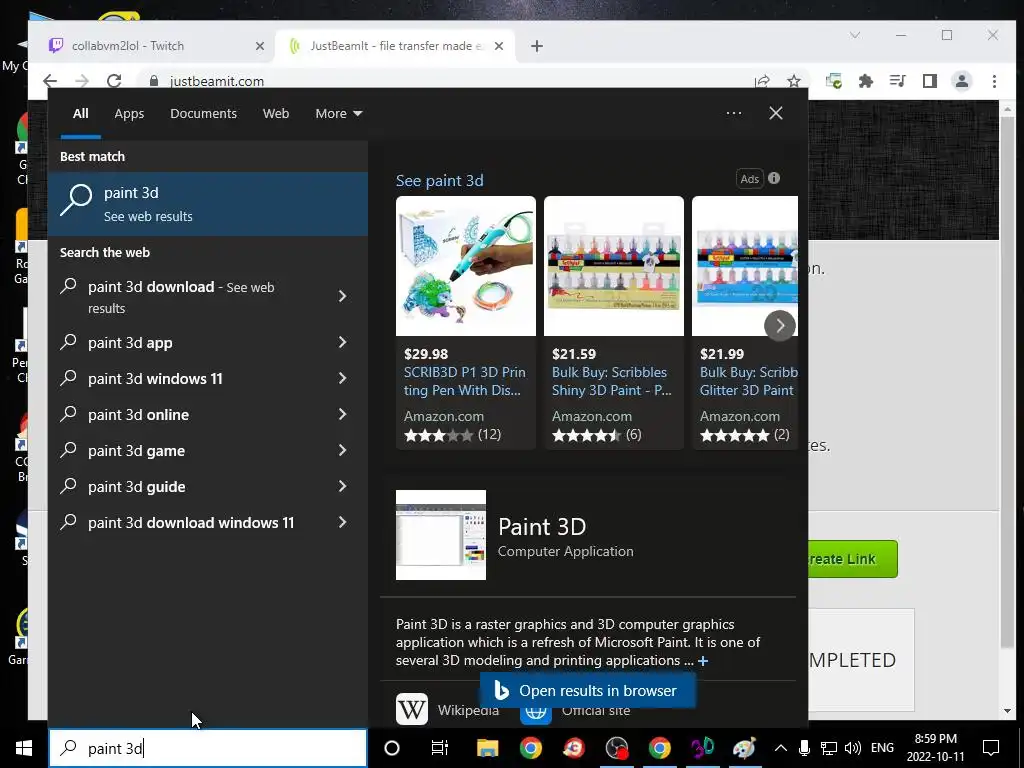Open network status tray icon
This screenshot has height=768, width=1024.
click(x=829, y=748)
